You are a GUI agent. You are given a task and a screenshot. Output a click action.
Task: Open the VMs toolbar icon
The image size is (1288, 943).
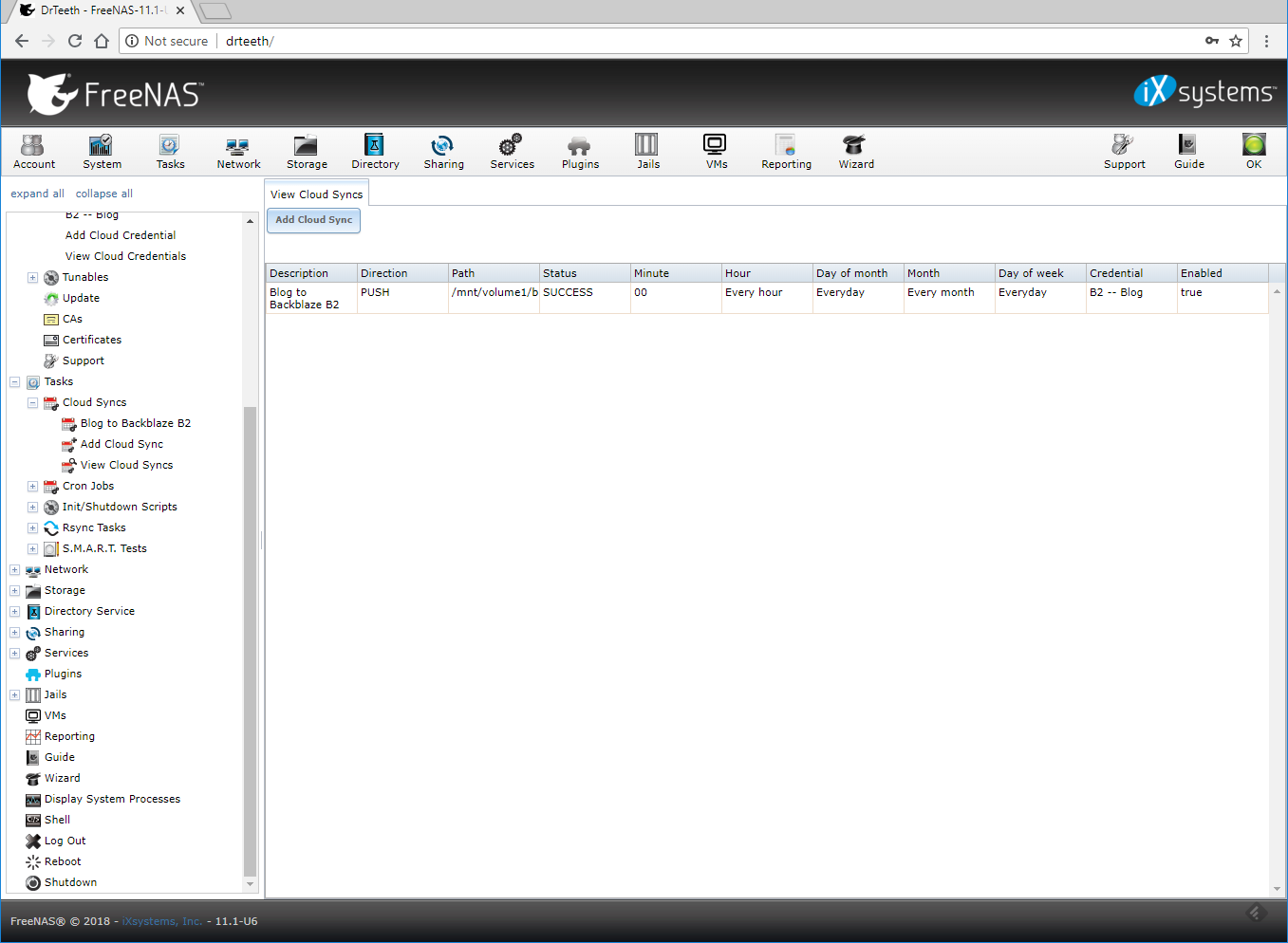point(716,152)
